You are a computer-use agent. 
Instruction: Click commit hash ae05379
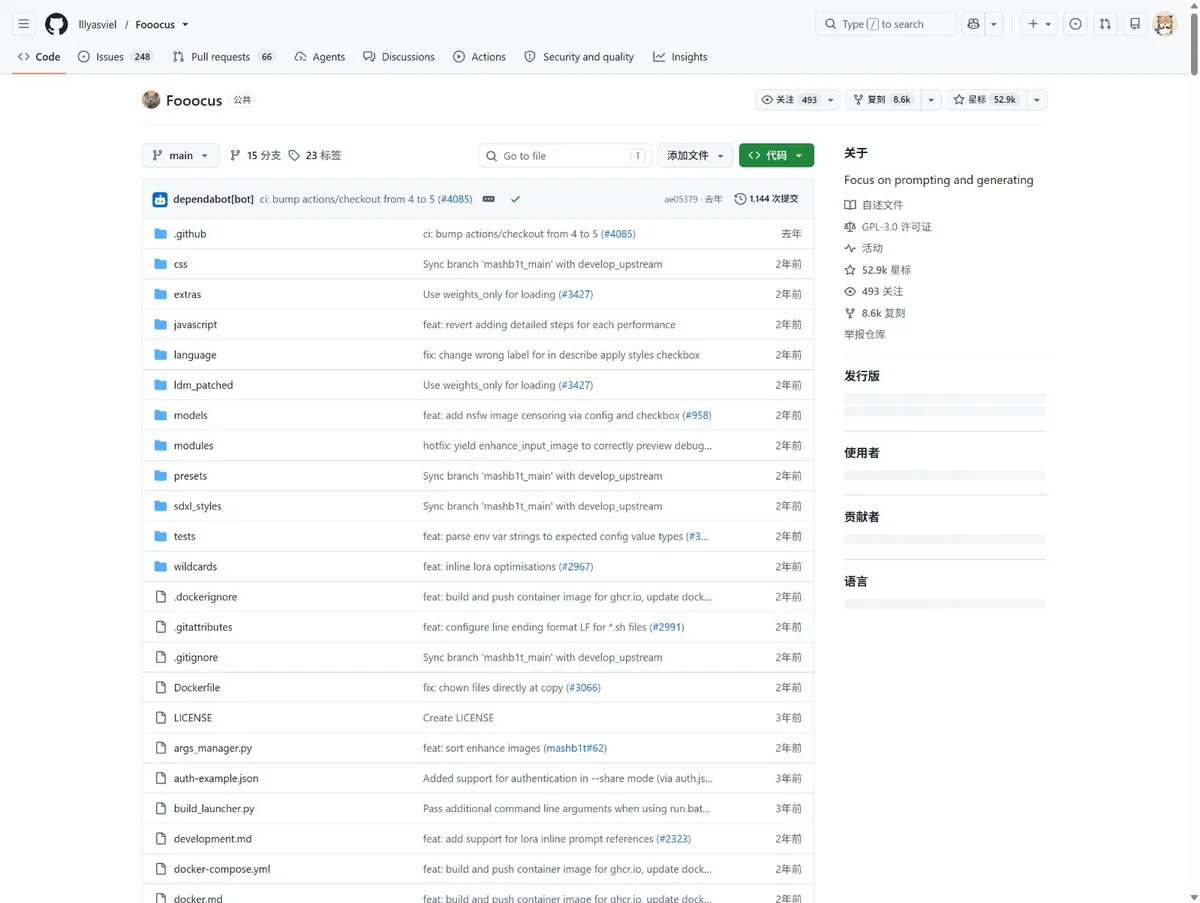coord(681,199)
